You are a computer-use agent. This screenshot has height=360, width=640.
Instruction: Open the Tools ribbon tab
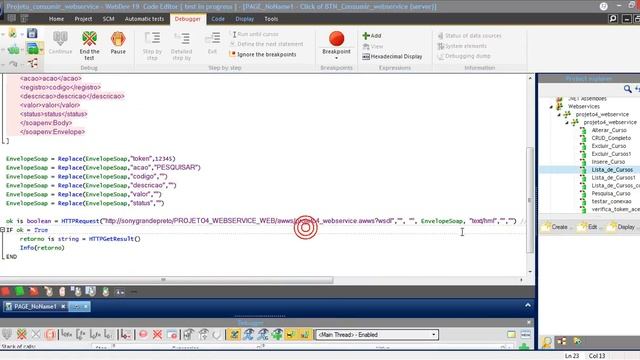(x=271, y=19)
